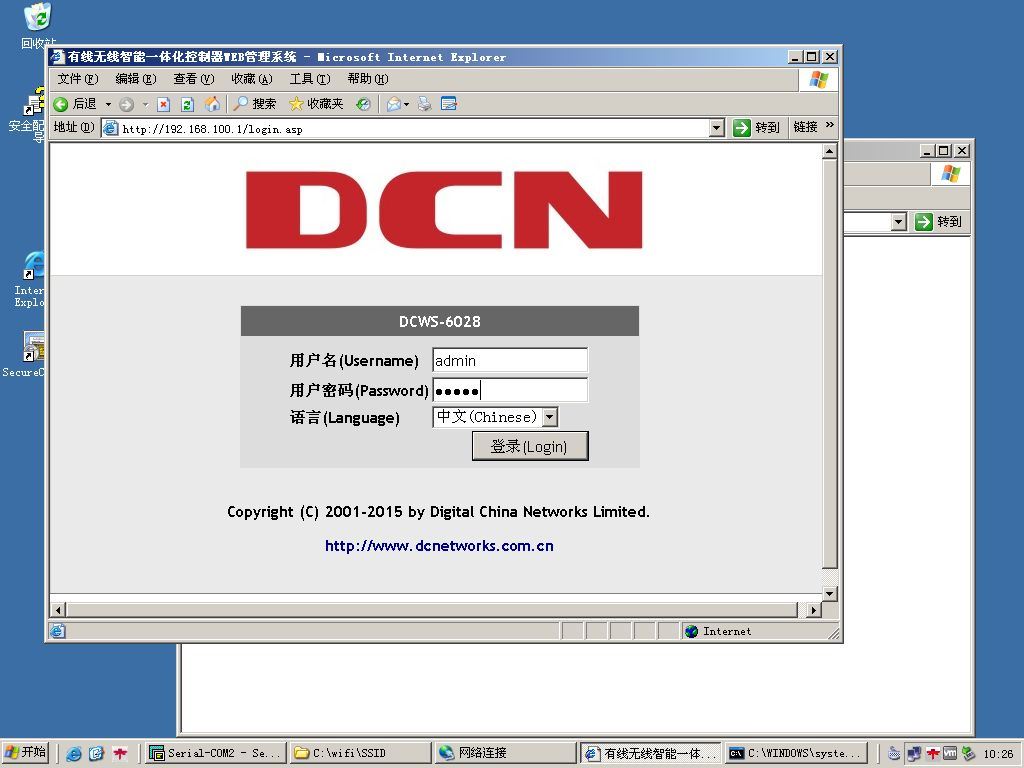Screen dimensions: 1024x768
Task: Click the IE page icon in status bar
Action: click(x=57, y=632)
